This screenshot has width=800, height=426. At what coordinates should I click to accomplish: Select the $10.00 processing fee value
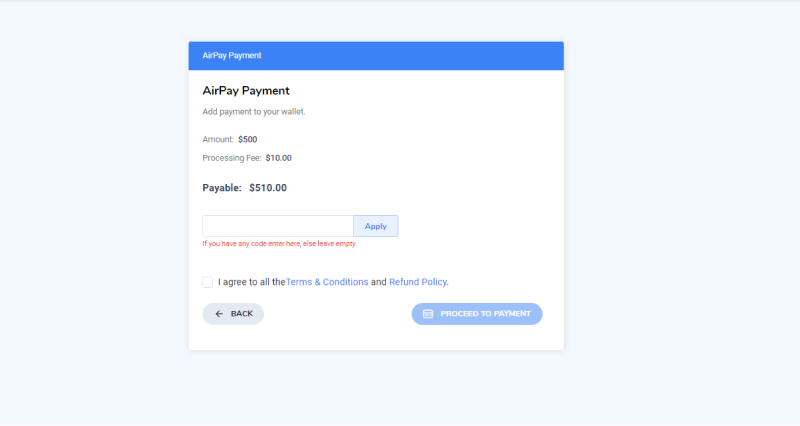coord(279,158)
